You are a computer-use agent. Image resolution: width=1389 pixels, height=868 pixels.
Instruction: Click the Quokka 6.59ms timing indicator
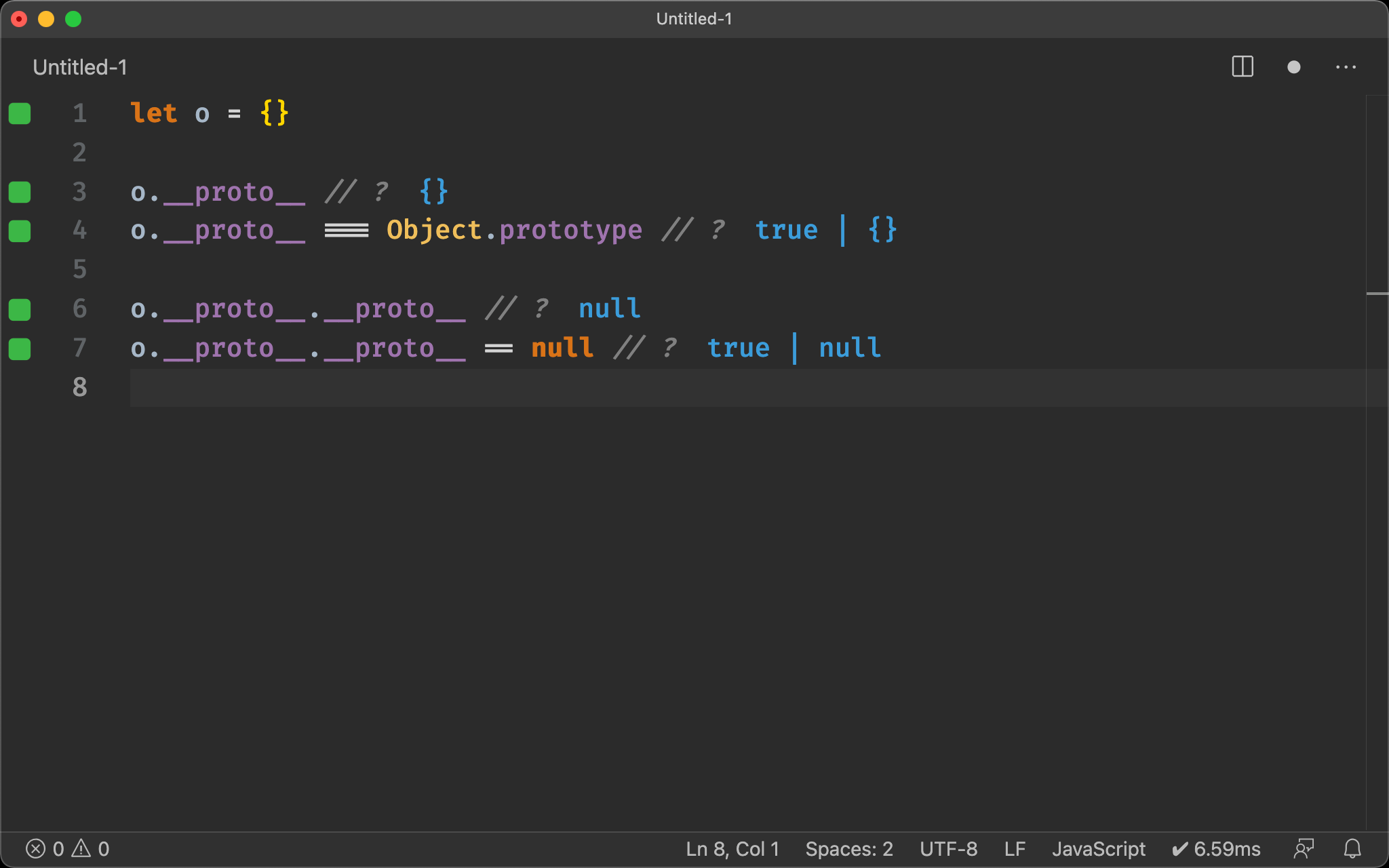tap(1216, 848)
